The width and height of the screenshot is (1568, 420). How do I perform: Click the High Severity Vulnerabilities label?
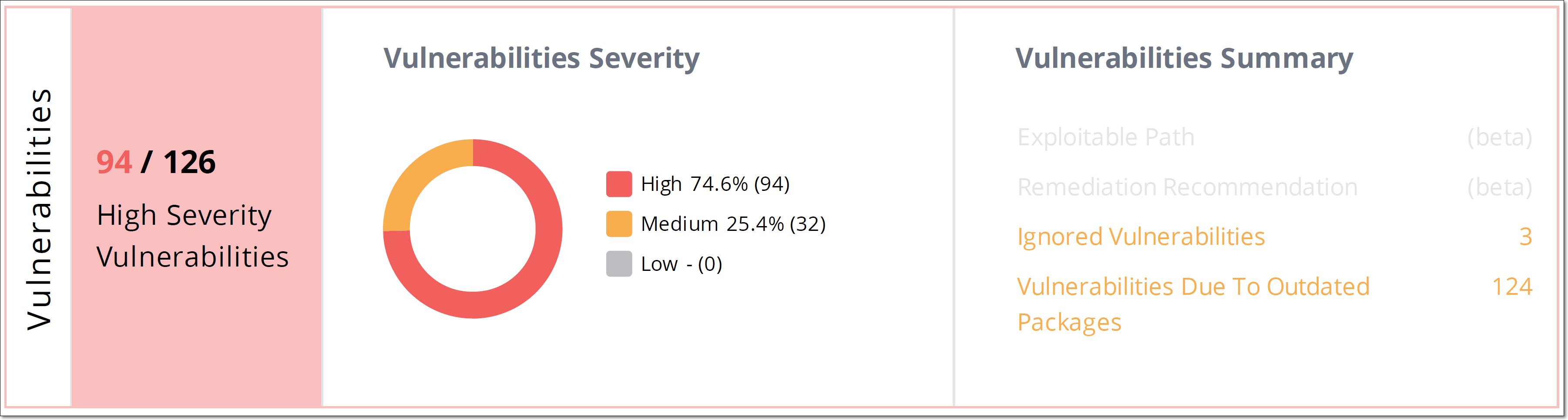click(192, 236)
